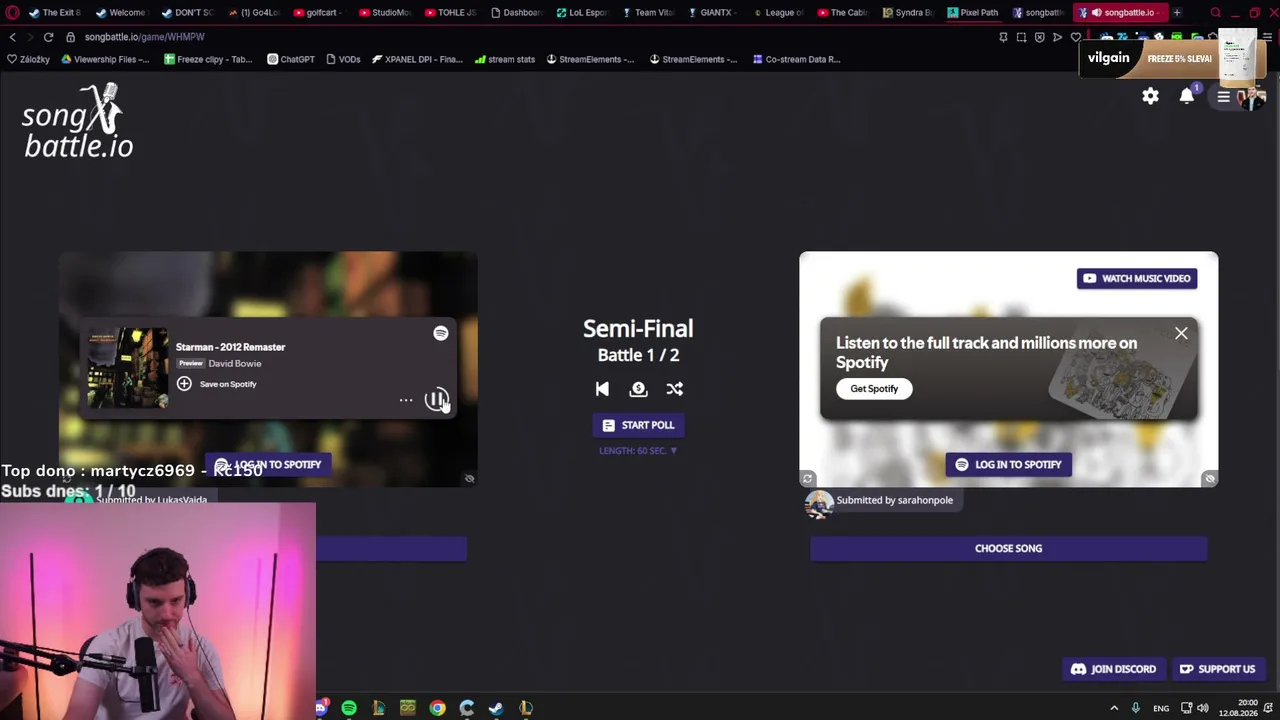The image size is (1280, 720).
Task: Open Co-stream Data bookmark
Action: 796,59
